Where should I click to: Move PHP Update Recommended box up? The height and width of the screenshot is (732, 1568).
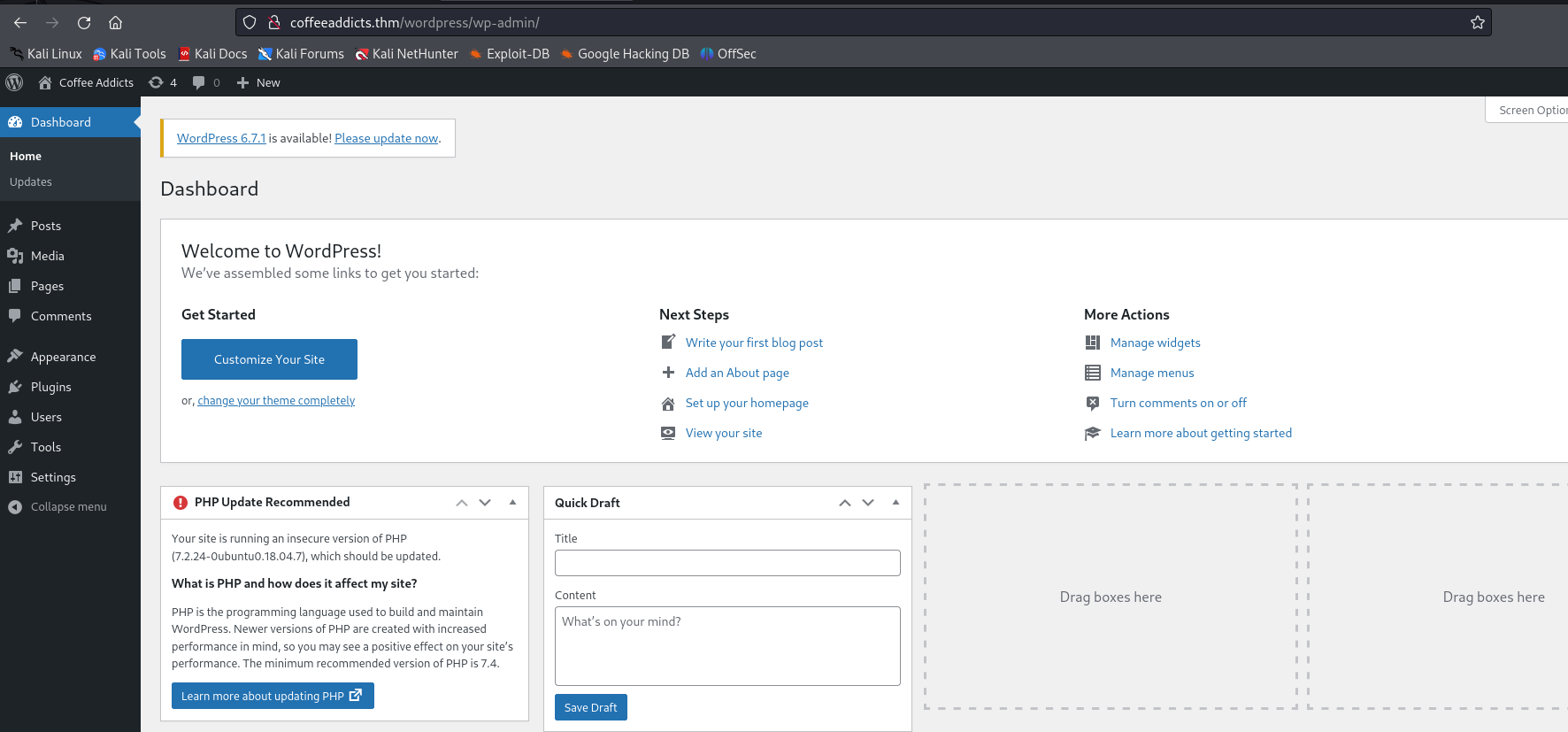[462, 503]
